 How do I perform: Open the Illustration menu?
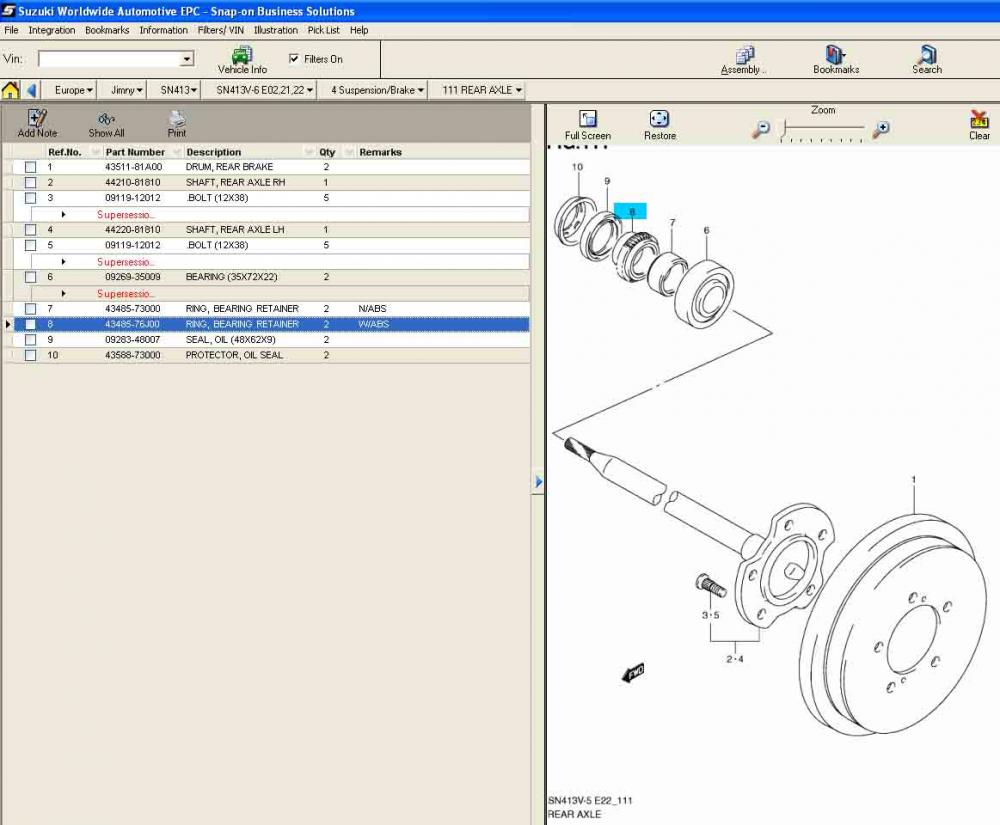coord(275,30)
